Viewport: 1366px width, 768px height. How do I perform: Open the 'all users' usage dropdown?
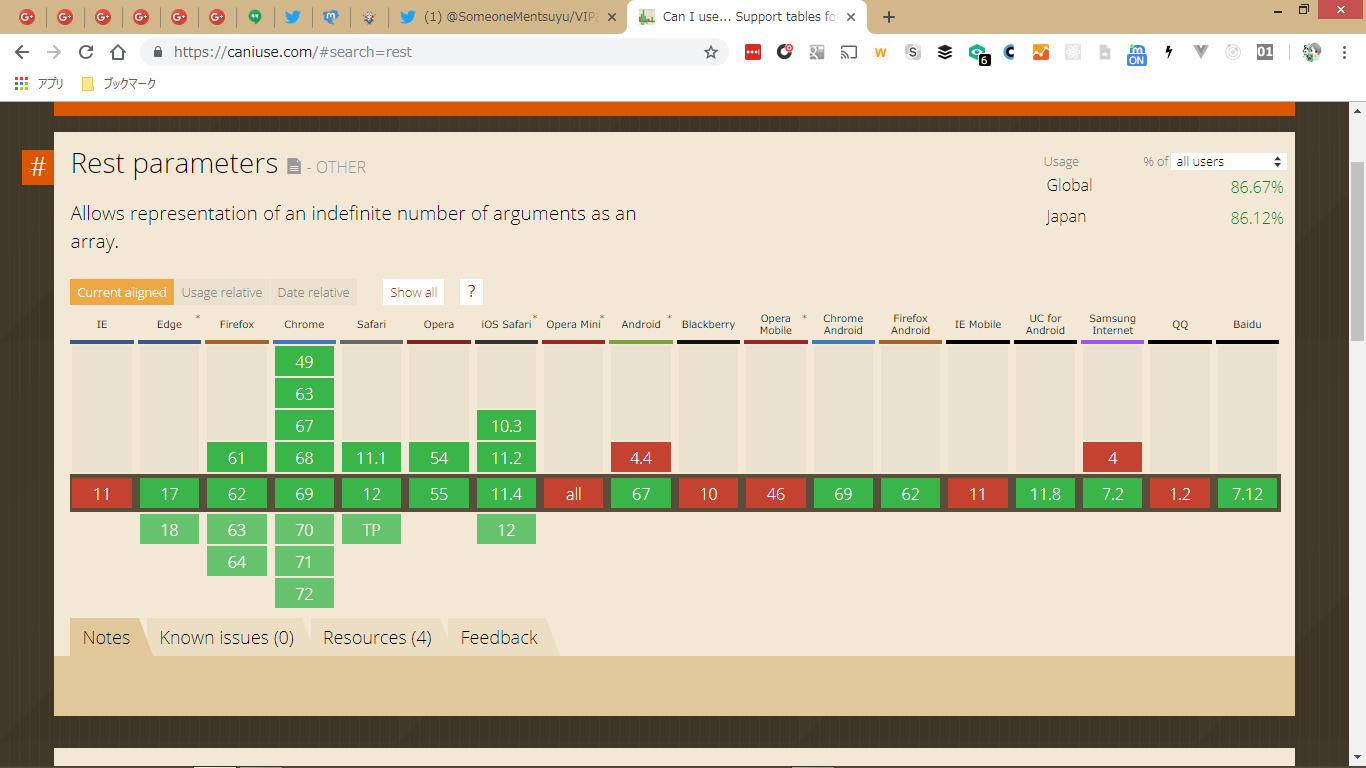[1228, 161]
